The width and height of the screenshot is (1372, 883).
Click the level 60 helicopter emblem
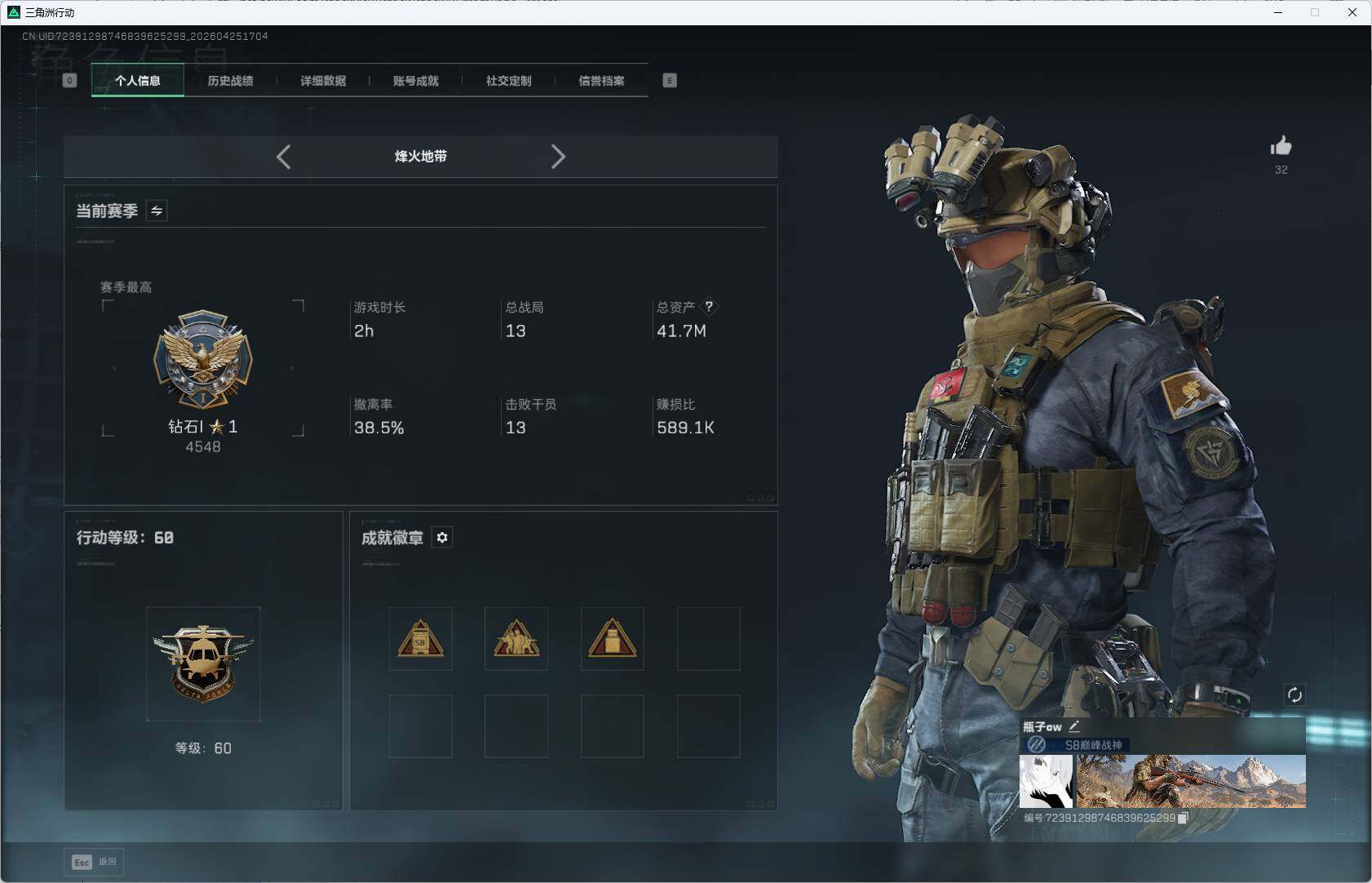click(x=202, y=663)
